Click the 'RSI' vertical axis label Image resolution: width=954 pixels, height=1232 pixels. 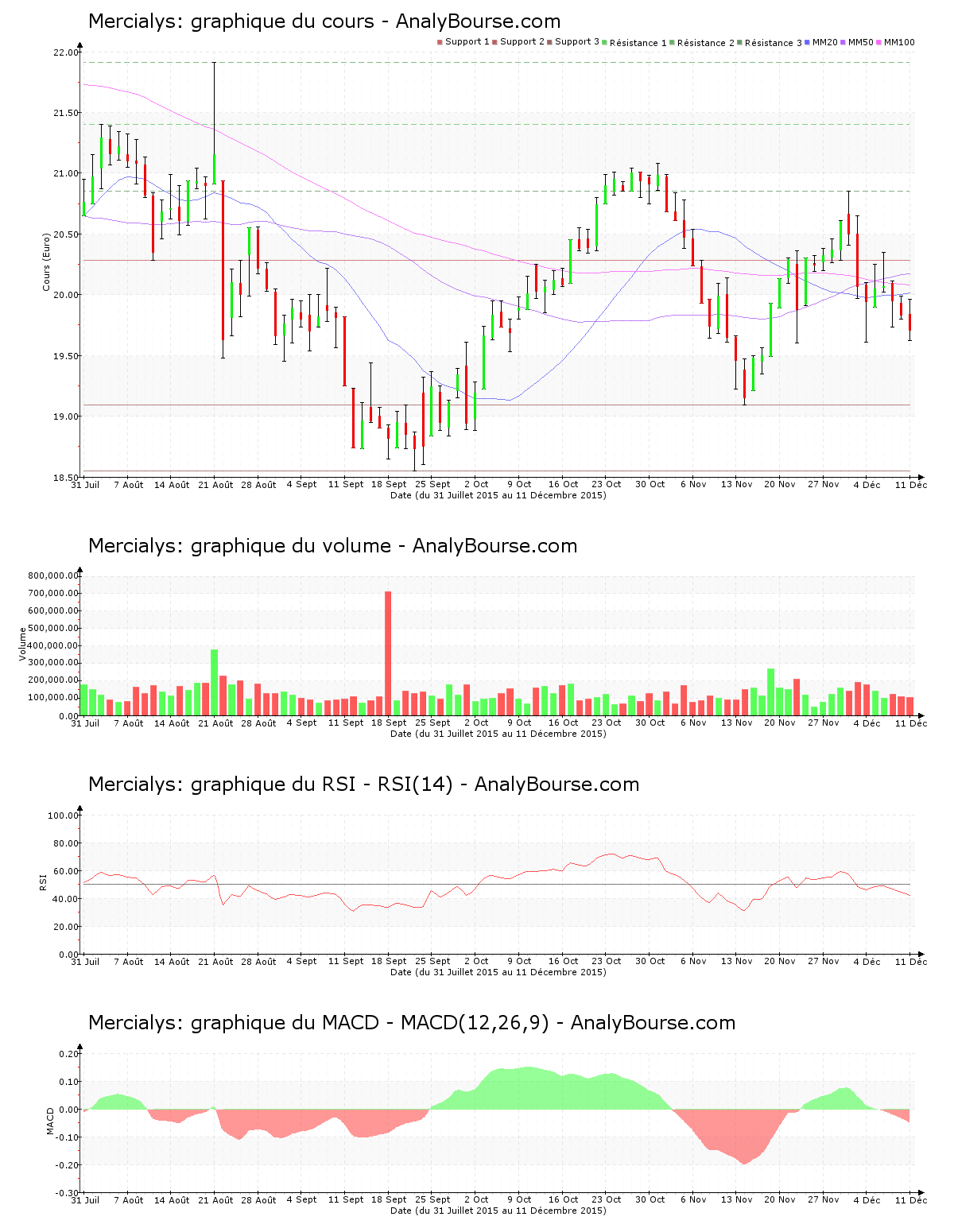pos(44,882)
